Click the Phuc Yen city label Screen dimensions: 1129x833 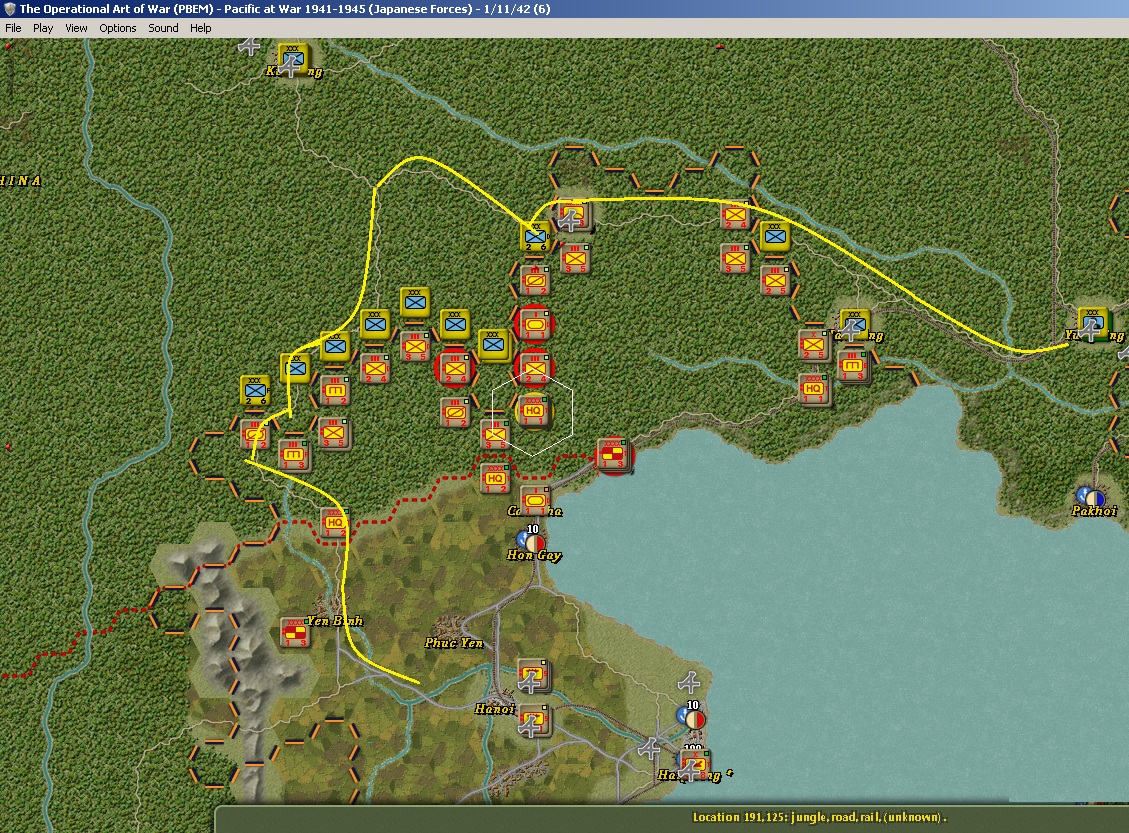point(454,643)
